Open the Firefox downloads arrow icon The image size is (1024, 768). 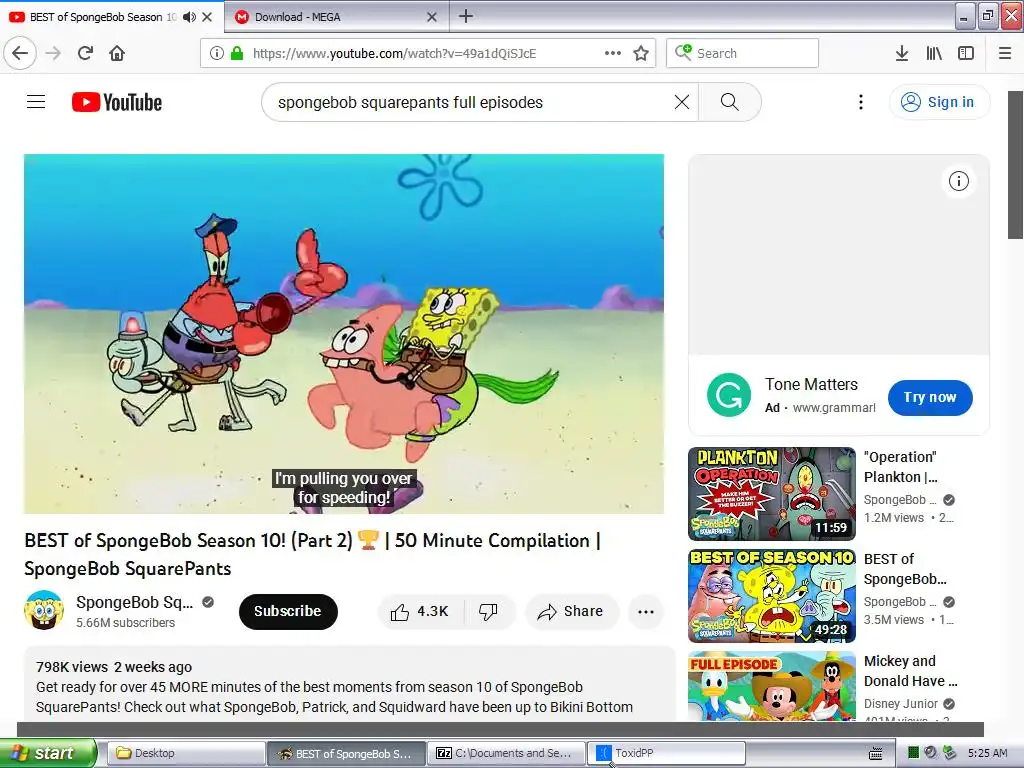tap(902, 53)
